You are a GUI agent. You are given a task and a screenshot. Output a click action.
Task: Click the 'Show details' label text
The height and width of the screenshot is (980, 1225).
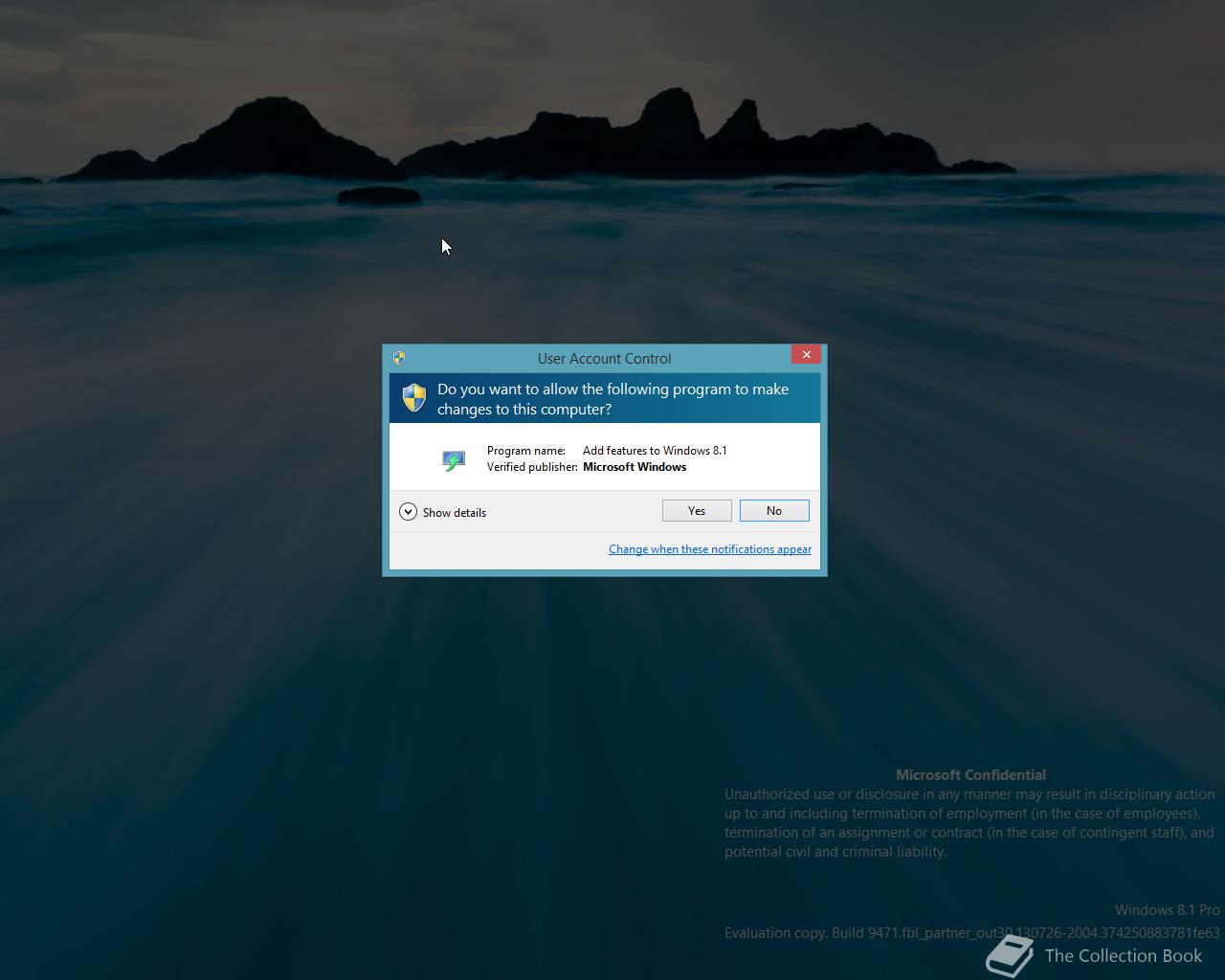(x=455, y=513)
